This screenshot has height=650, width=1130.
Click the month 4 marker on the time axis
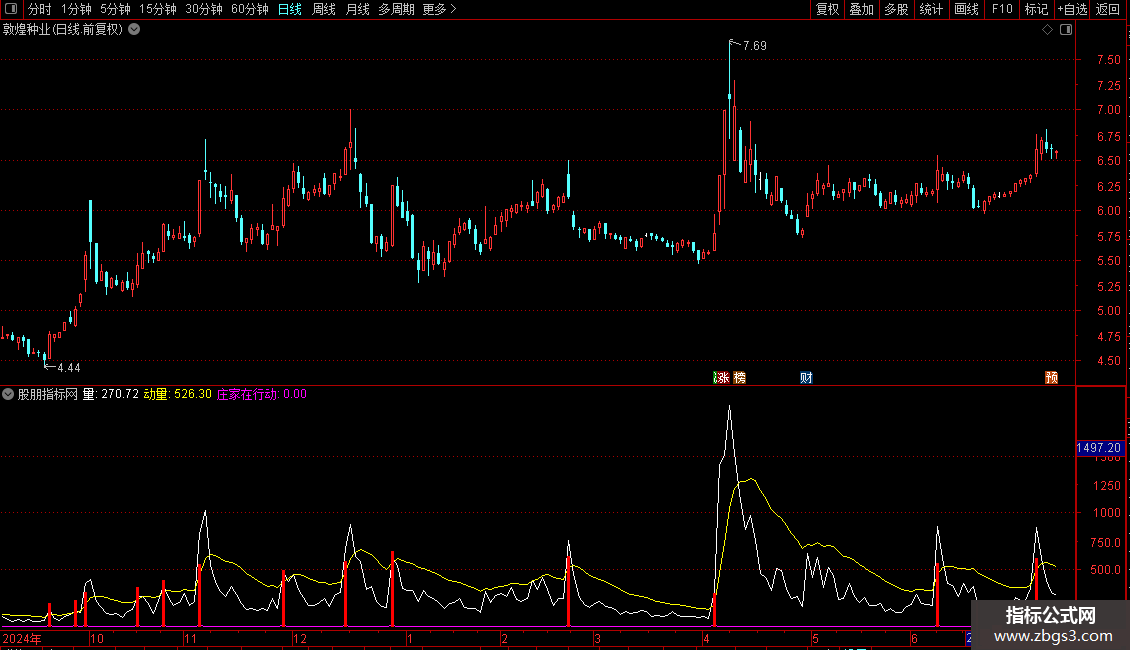[x=706, y=638]
